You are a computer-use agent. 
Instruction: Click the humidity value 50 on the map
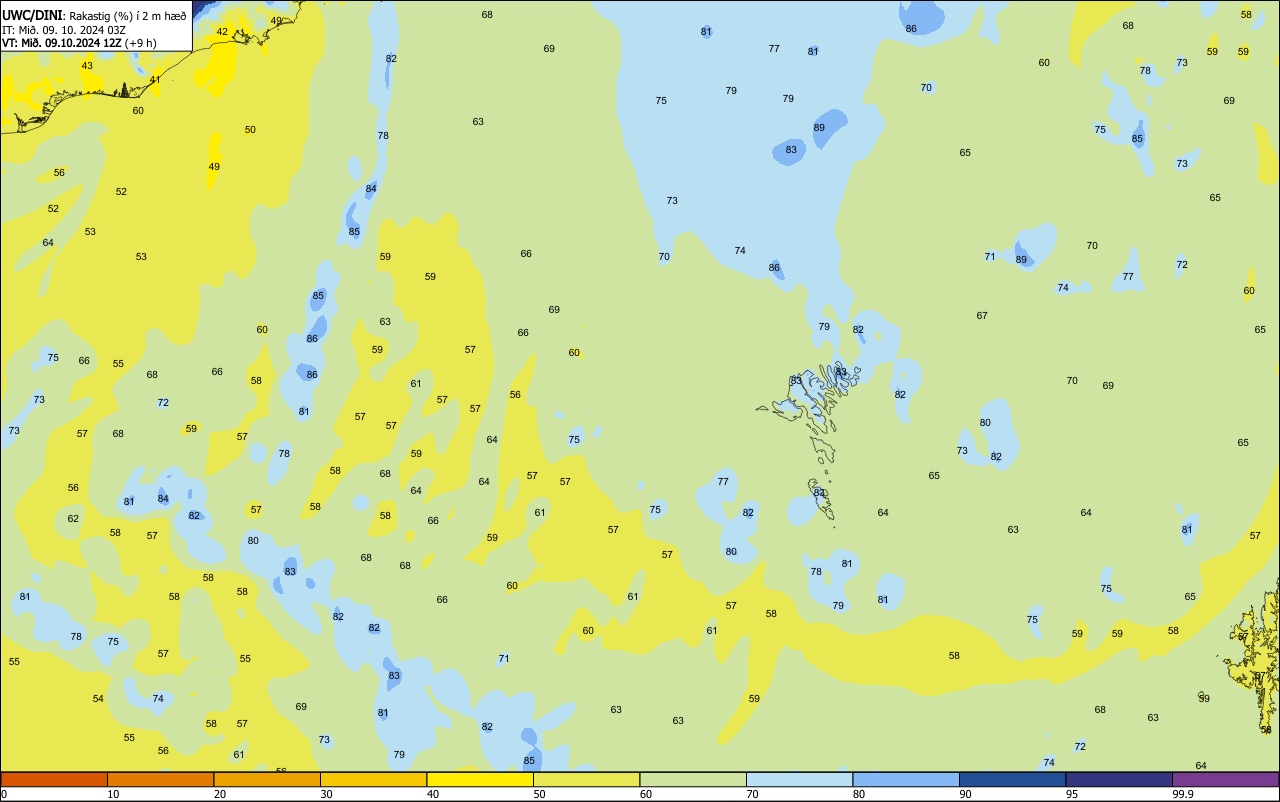pyautogui.click(x=250, y=130)
